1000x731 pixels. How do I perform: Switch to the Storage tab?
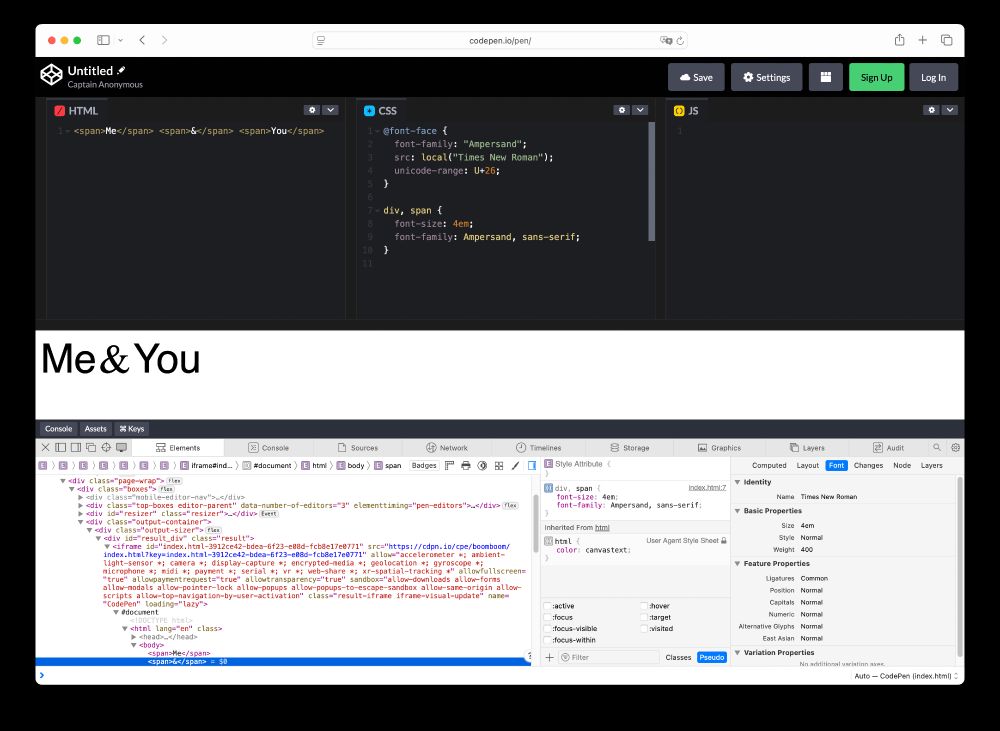[629, 448]
